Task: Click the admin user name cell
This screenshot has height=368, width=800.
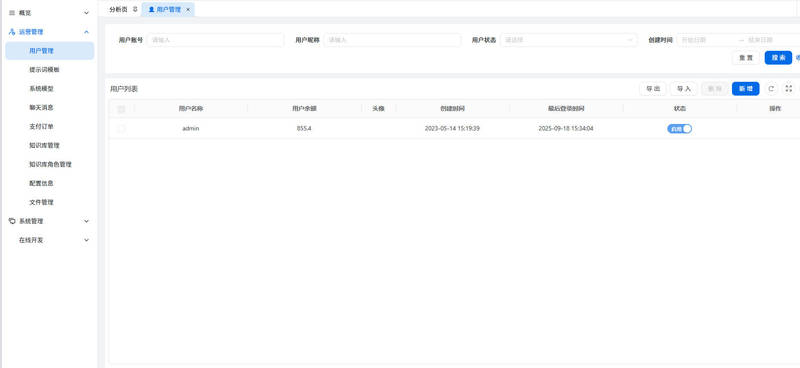Action: point(190,129)
